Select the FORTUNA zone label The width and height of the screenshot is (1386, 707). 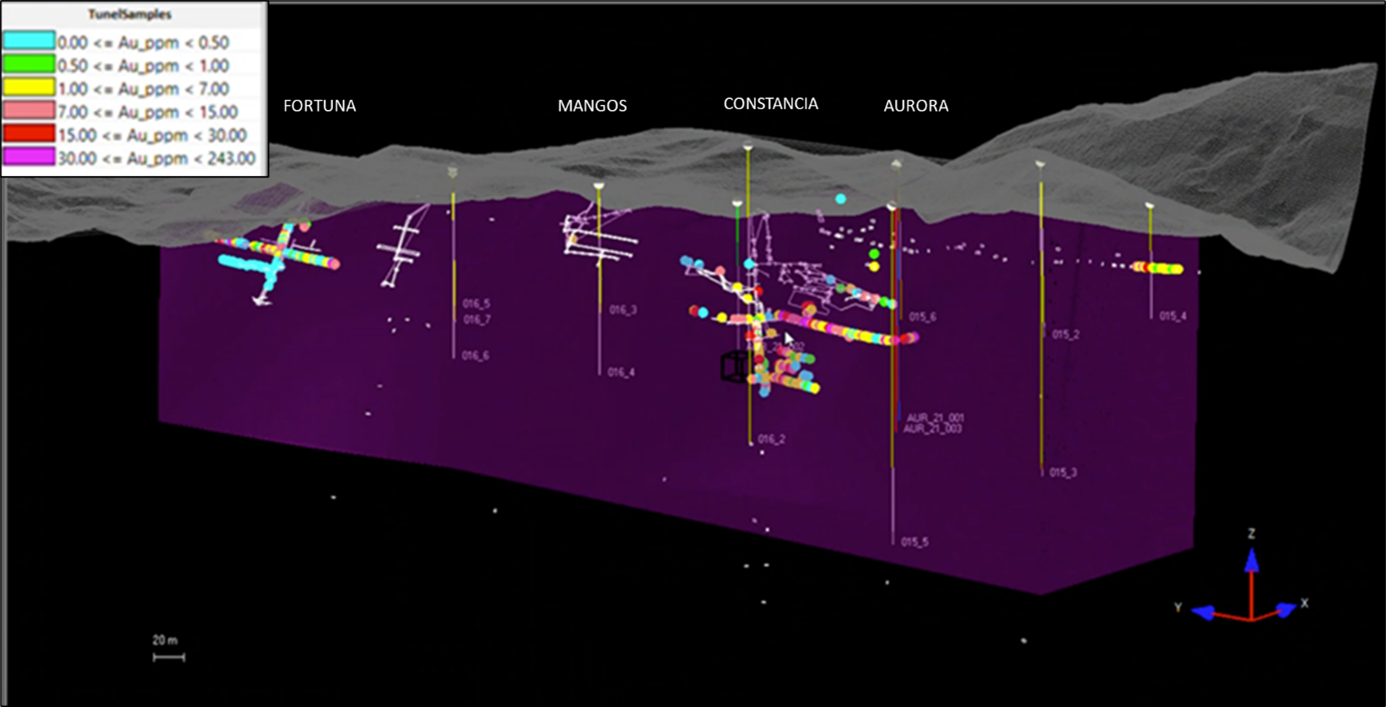click(x=319, y=105)
